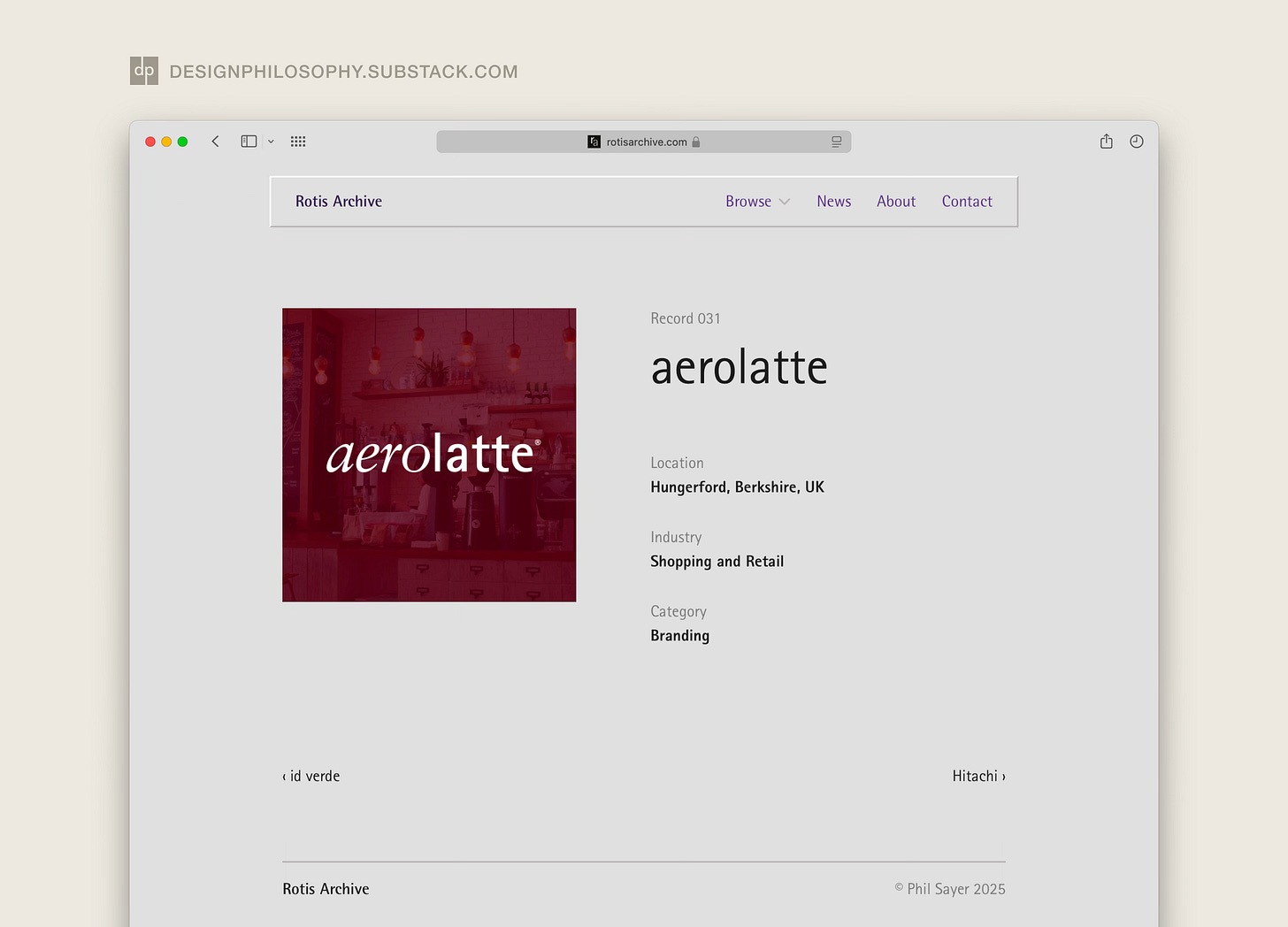Click the Rotis Archive header logo link
This screenshot has height=927, width=1288.
[339, 202]
